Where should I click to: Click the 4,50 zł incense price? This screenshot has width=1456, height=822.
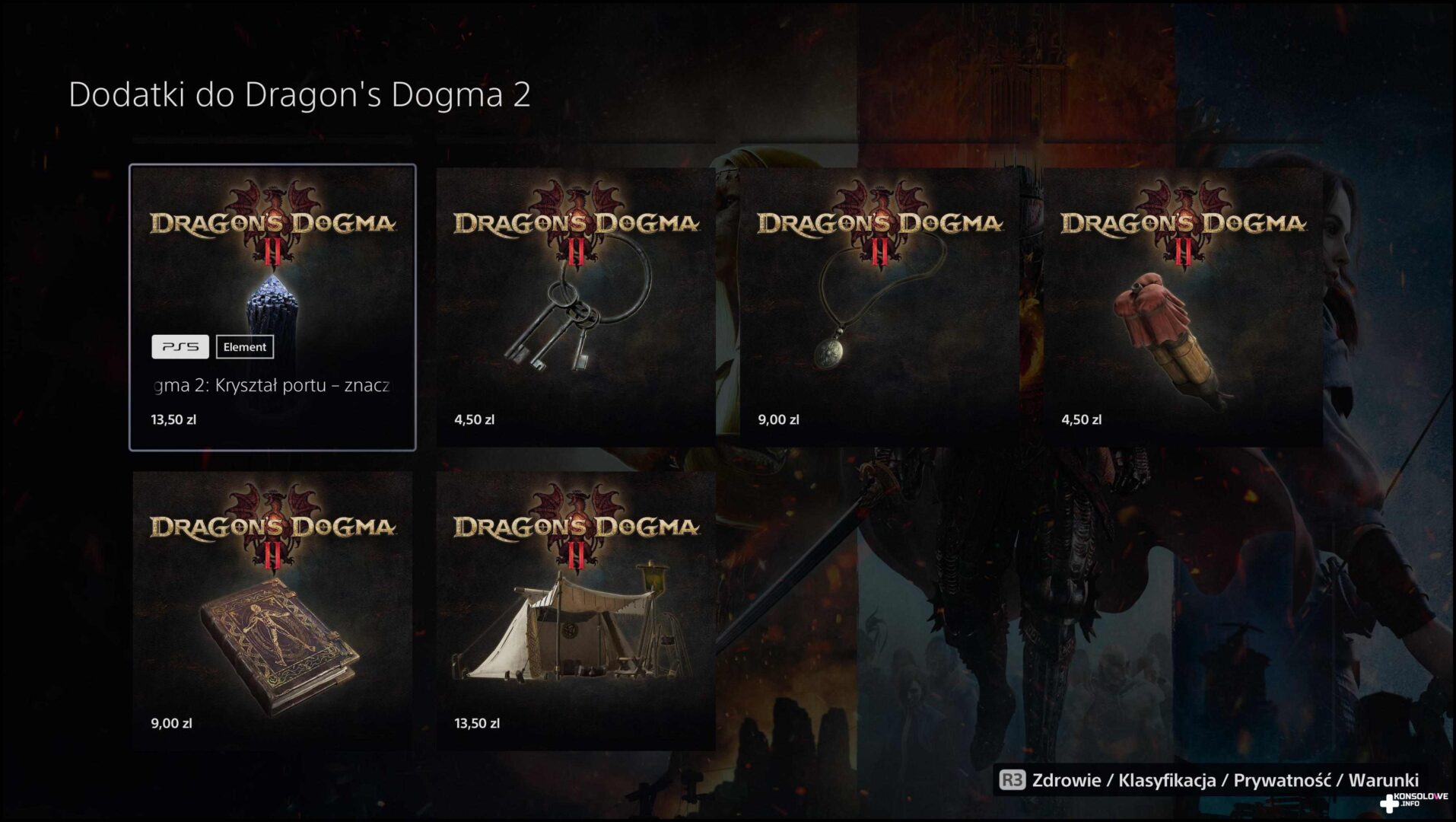(1081, 419)
